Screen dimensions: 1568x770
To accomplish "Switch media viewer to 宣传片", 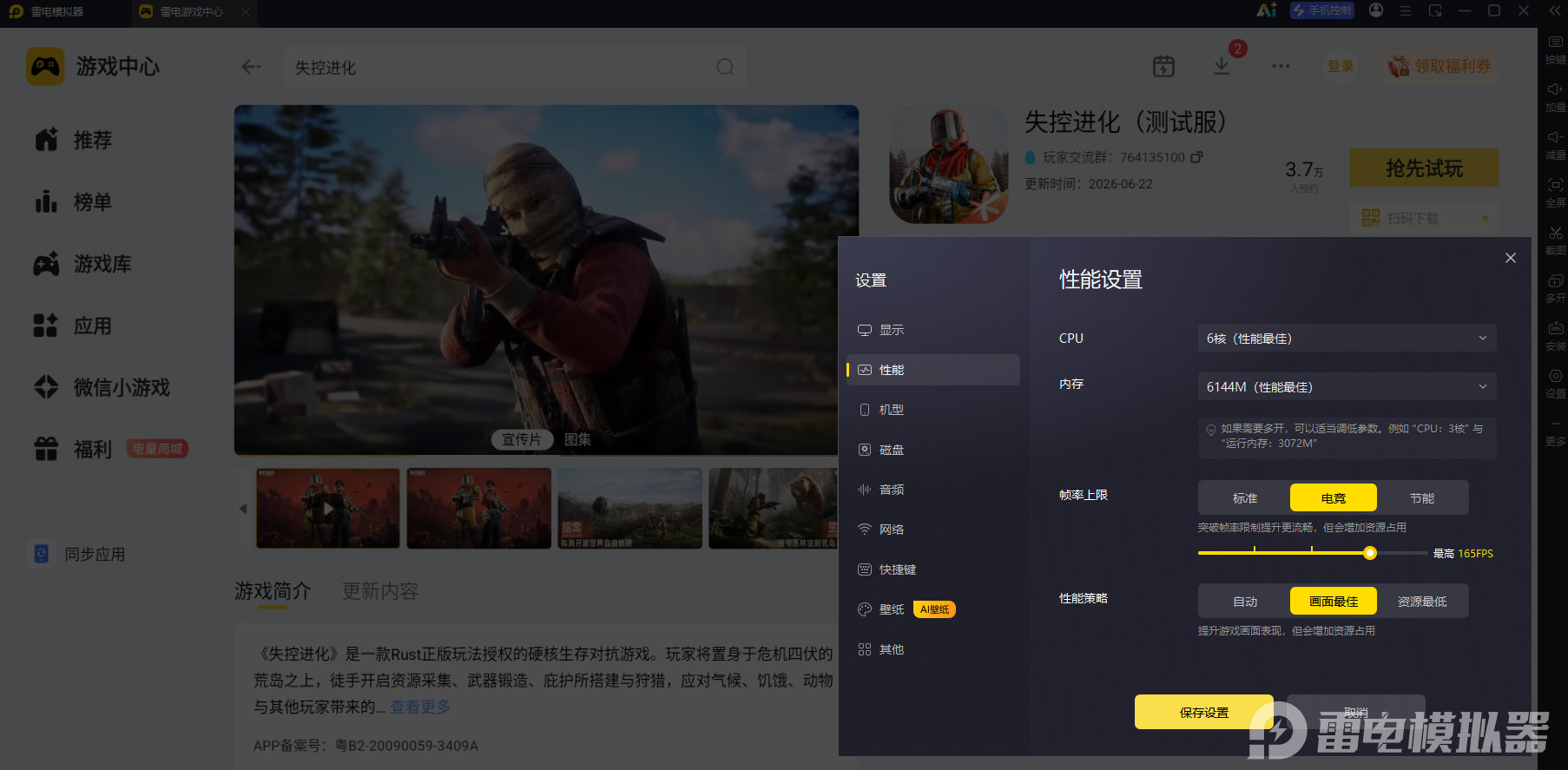I will coord(522,439).
